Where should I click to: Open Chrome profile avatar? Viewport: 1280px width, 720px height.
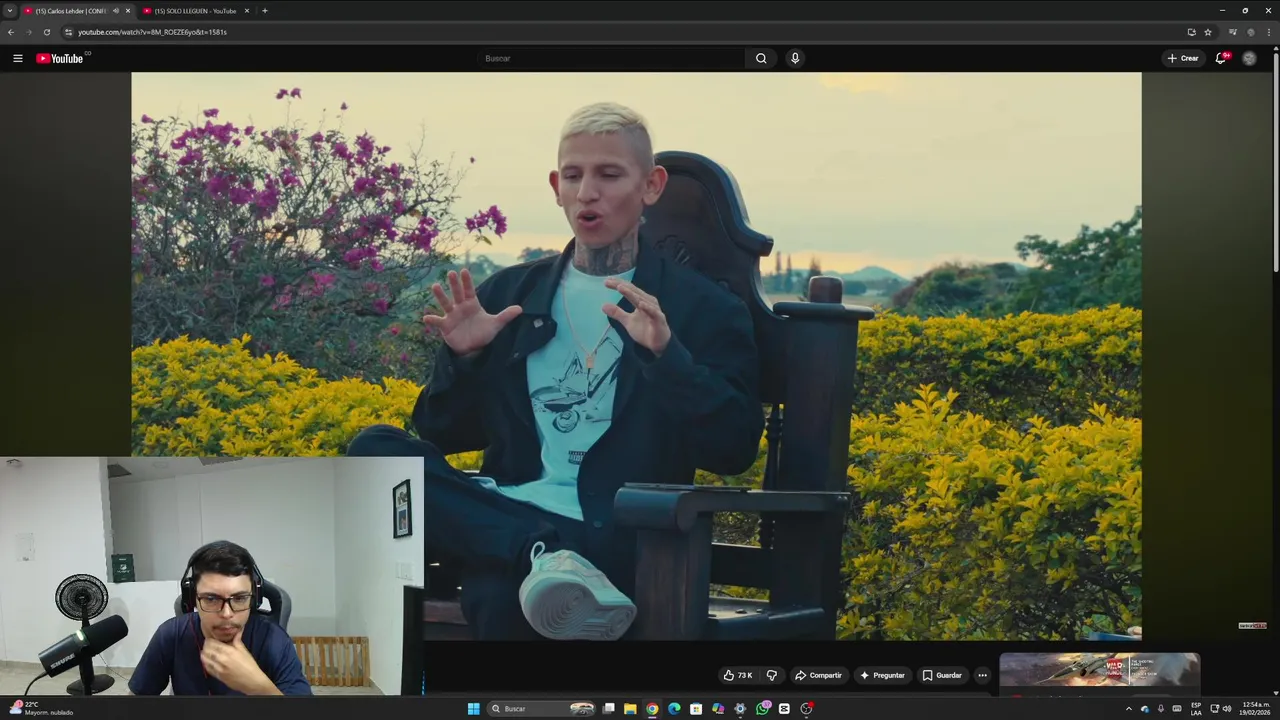pos(1250,32)
